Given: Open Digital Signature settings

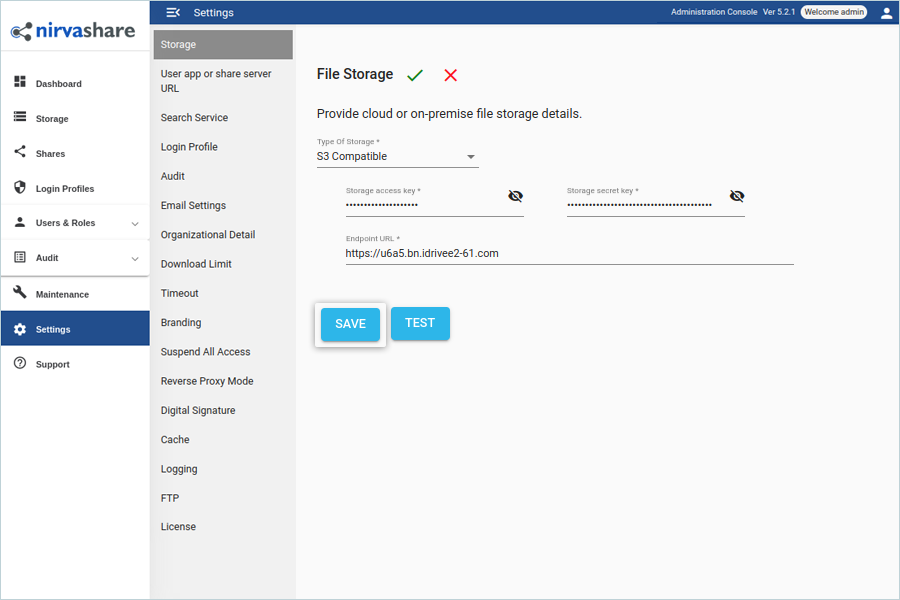Looking at the screenshot, I should tap(198, 411).
